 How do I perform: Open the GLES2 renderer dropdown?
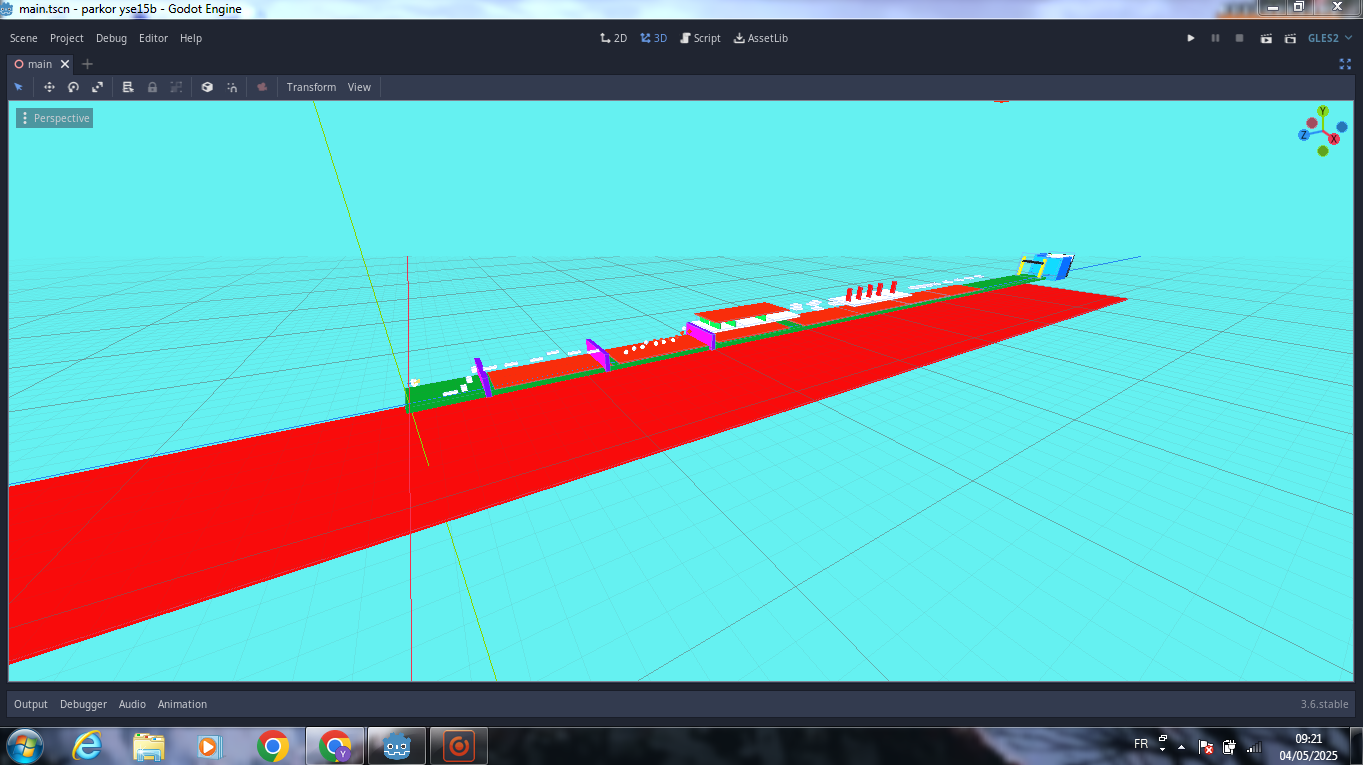[1329, 38]
